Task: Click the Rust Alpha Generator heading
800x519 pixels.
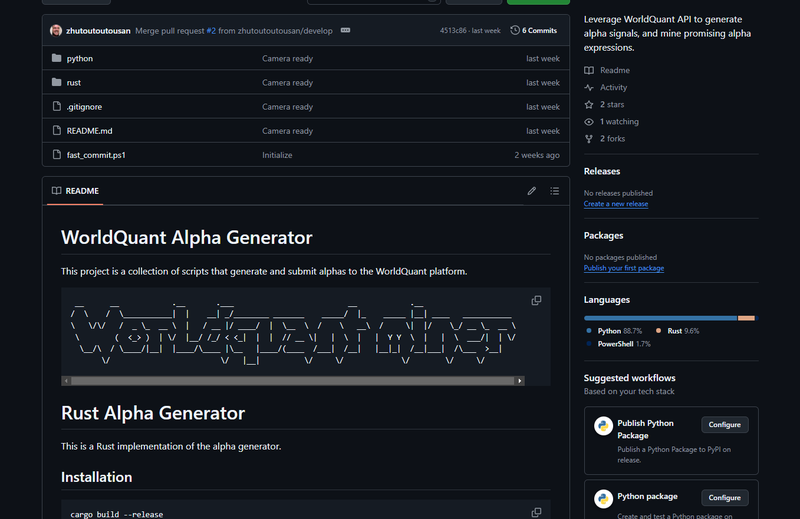Action: pos(153,413)
